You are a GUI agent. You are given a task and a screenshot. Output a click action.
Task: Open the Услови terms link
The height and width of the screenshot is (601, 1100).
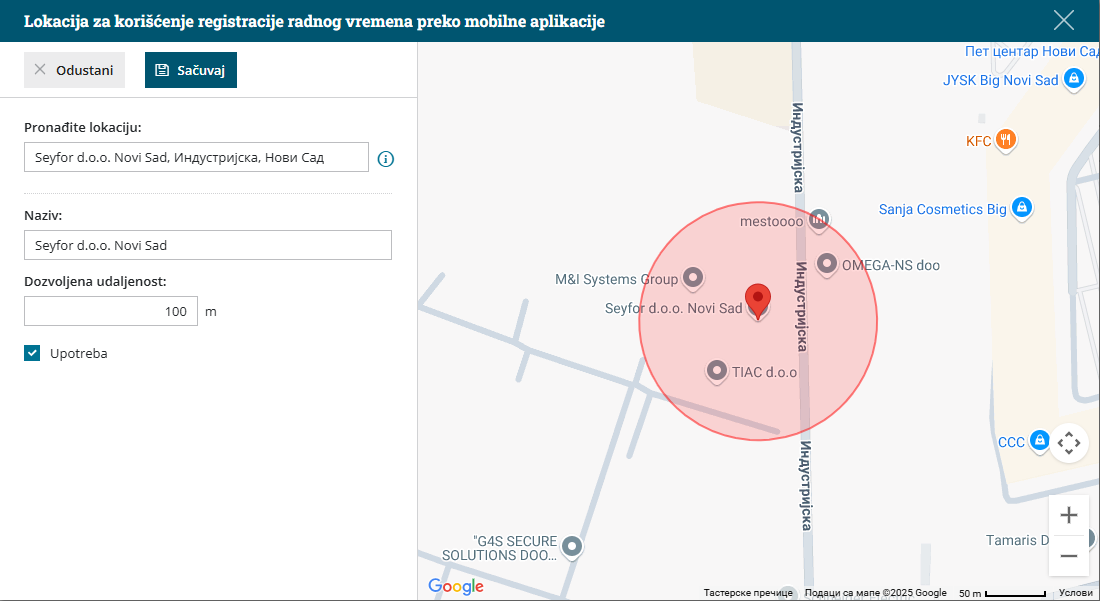1075,593
